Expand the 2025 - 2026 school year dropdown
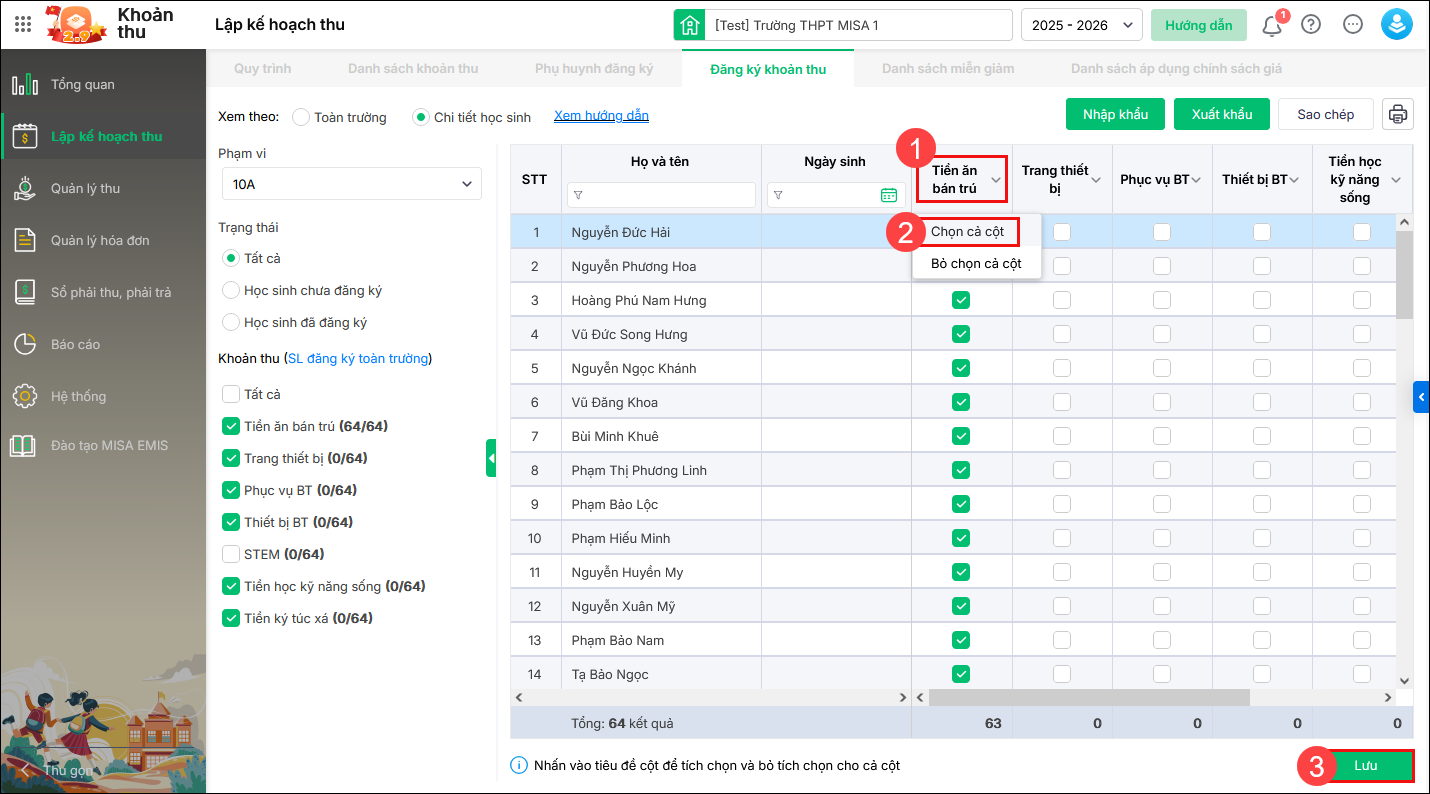 [x=1081, y=25]
